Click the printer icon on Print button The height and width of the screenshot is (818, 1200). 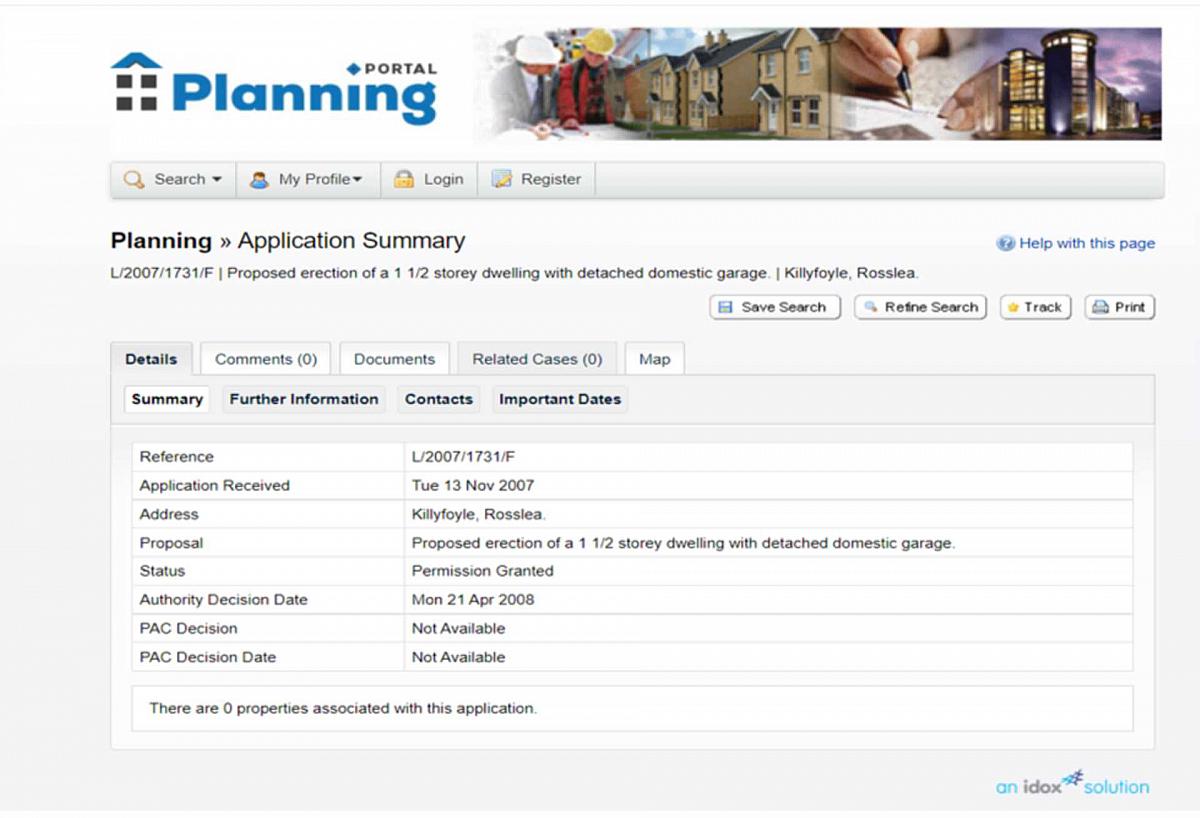(1100, 307)
